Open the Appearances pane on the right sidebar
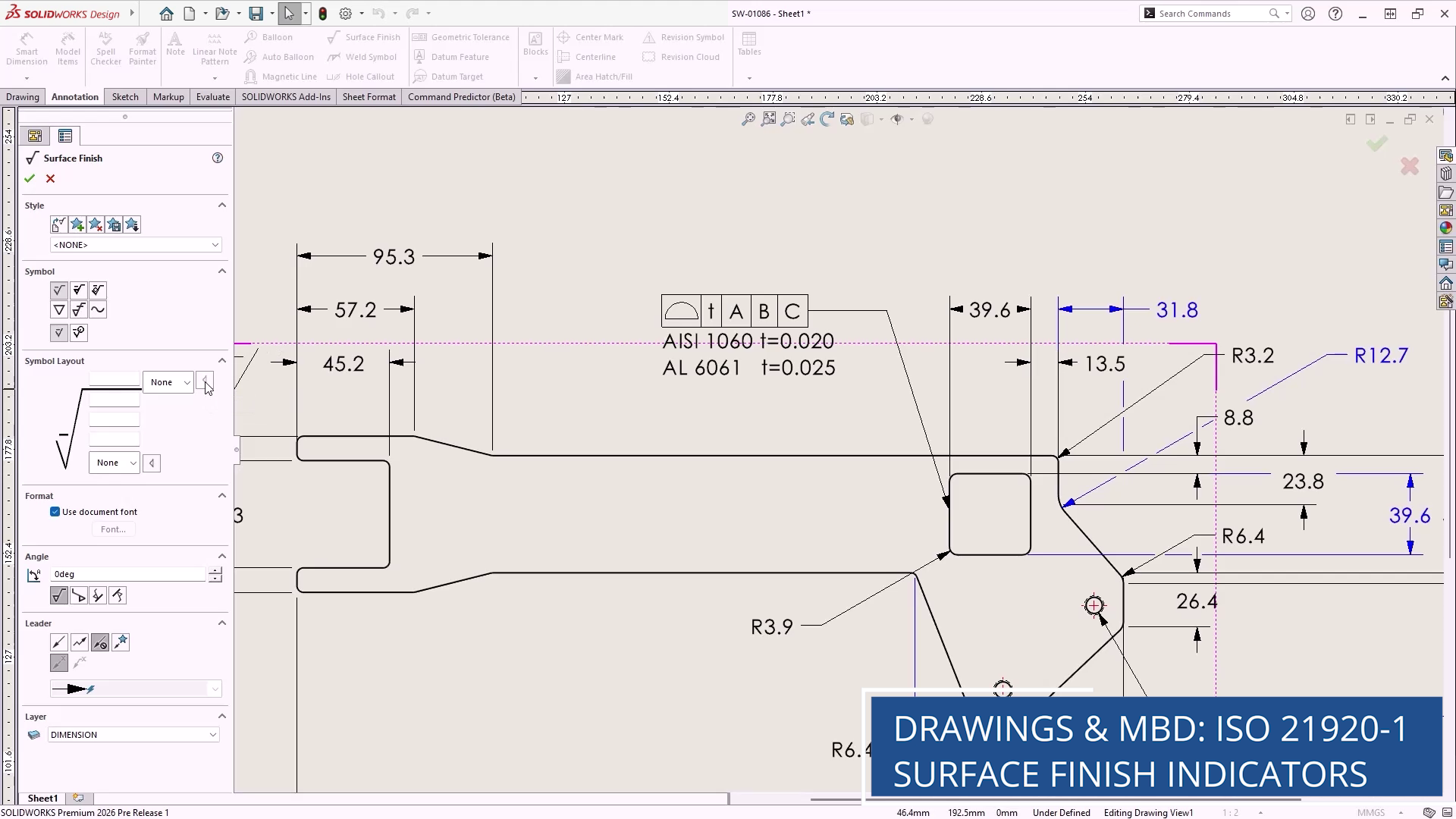The image size is (1456, 819). coord(1446,227)
